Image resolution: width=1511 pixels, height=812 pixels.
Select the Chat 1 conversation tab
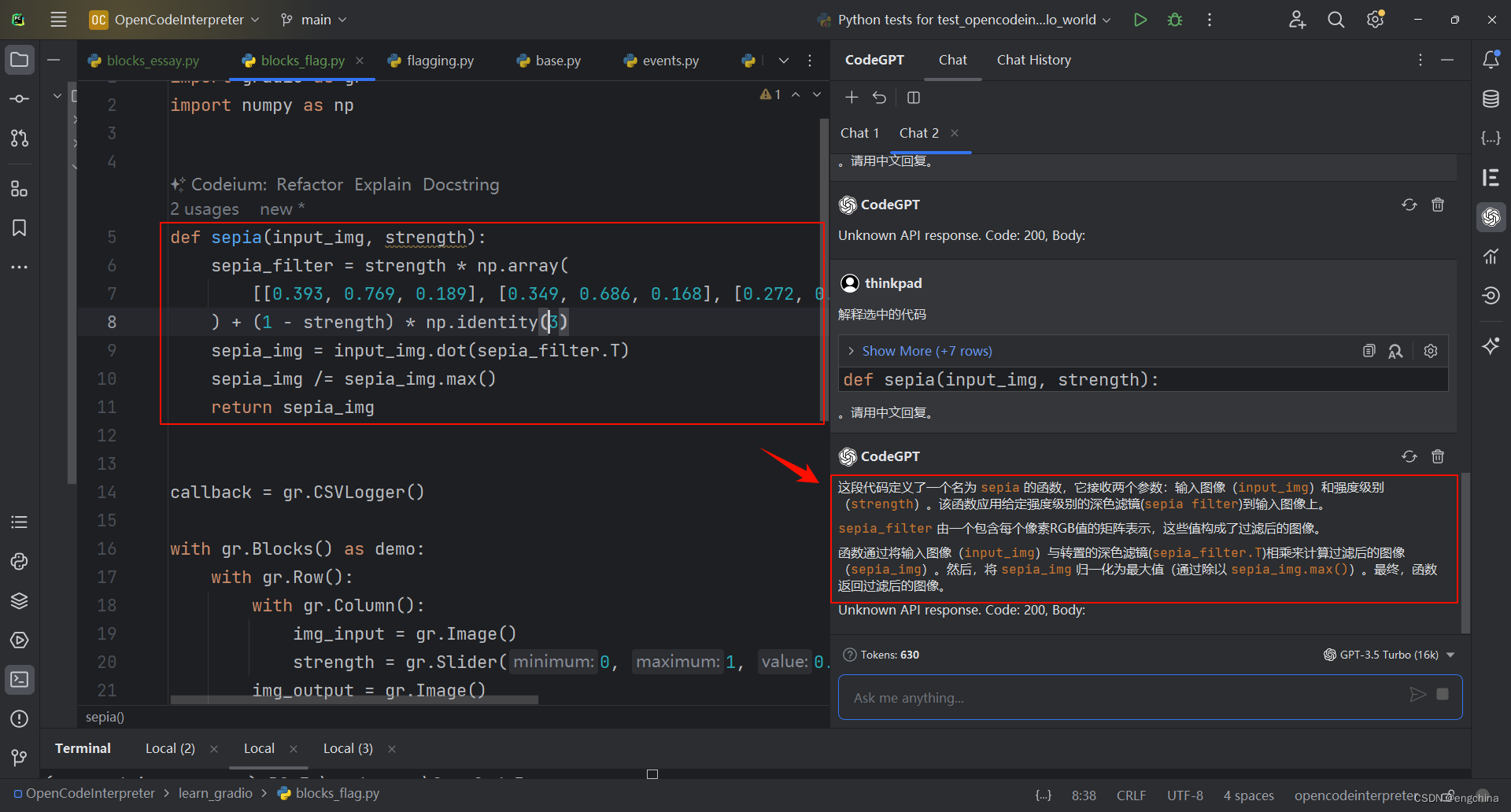pos(859,133)
